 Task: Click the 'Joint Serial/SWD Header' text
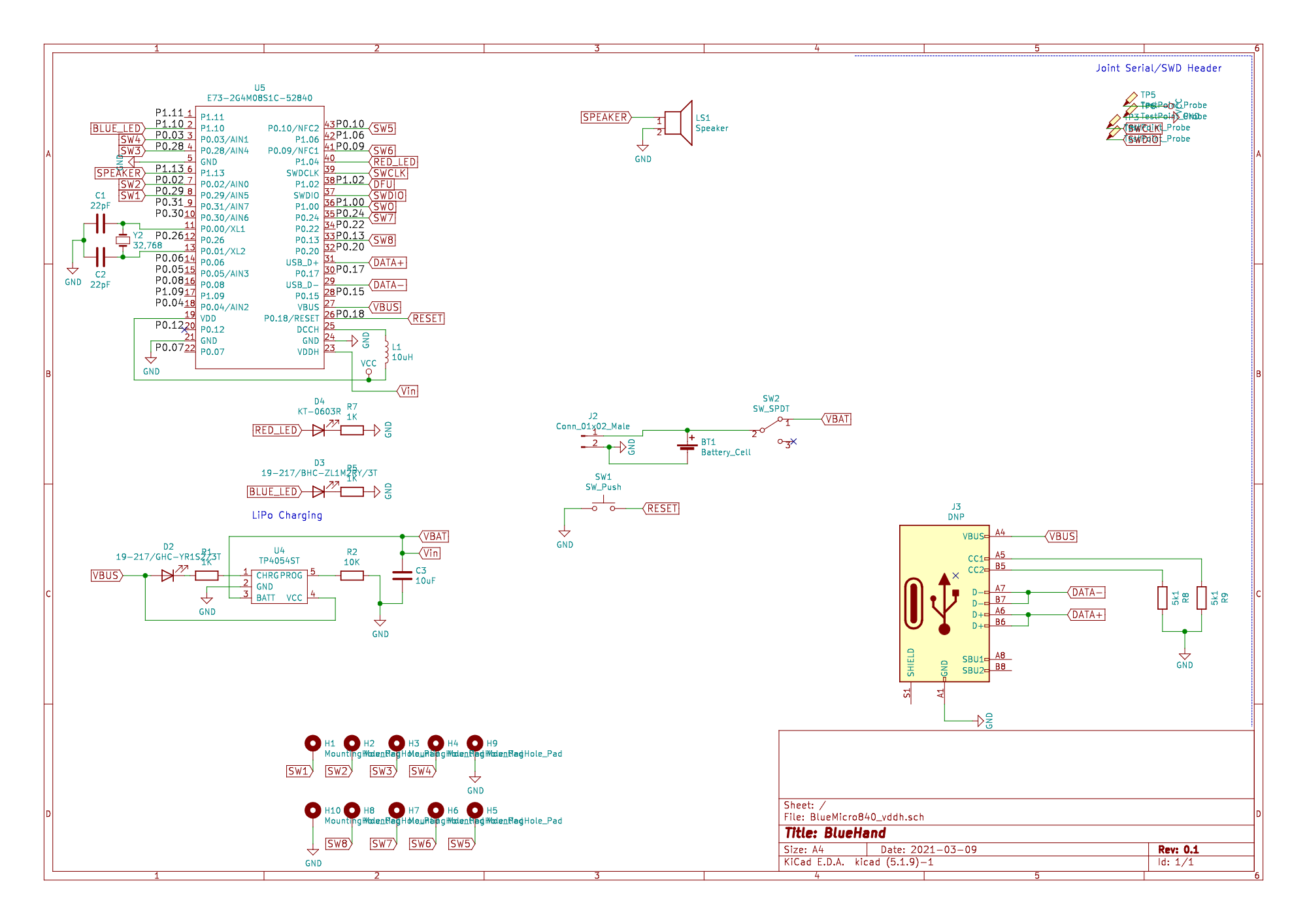pos(1159,68)
